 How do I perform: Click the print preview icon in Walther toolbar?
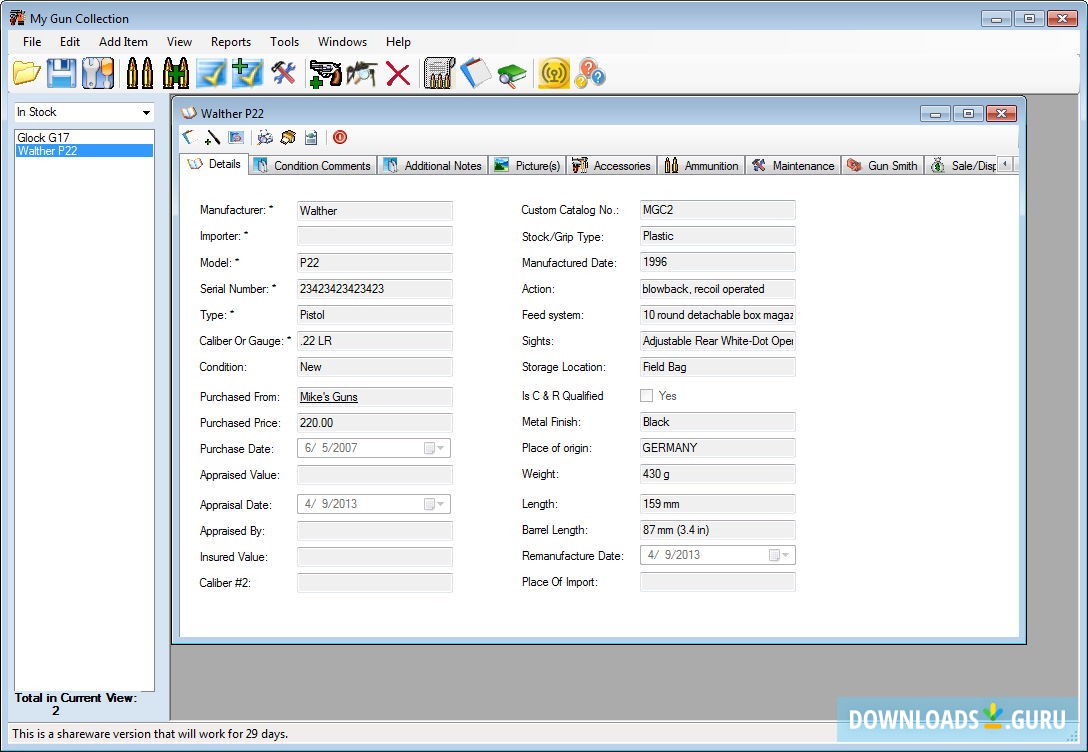point(264,137)
